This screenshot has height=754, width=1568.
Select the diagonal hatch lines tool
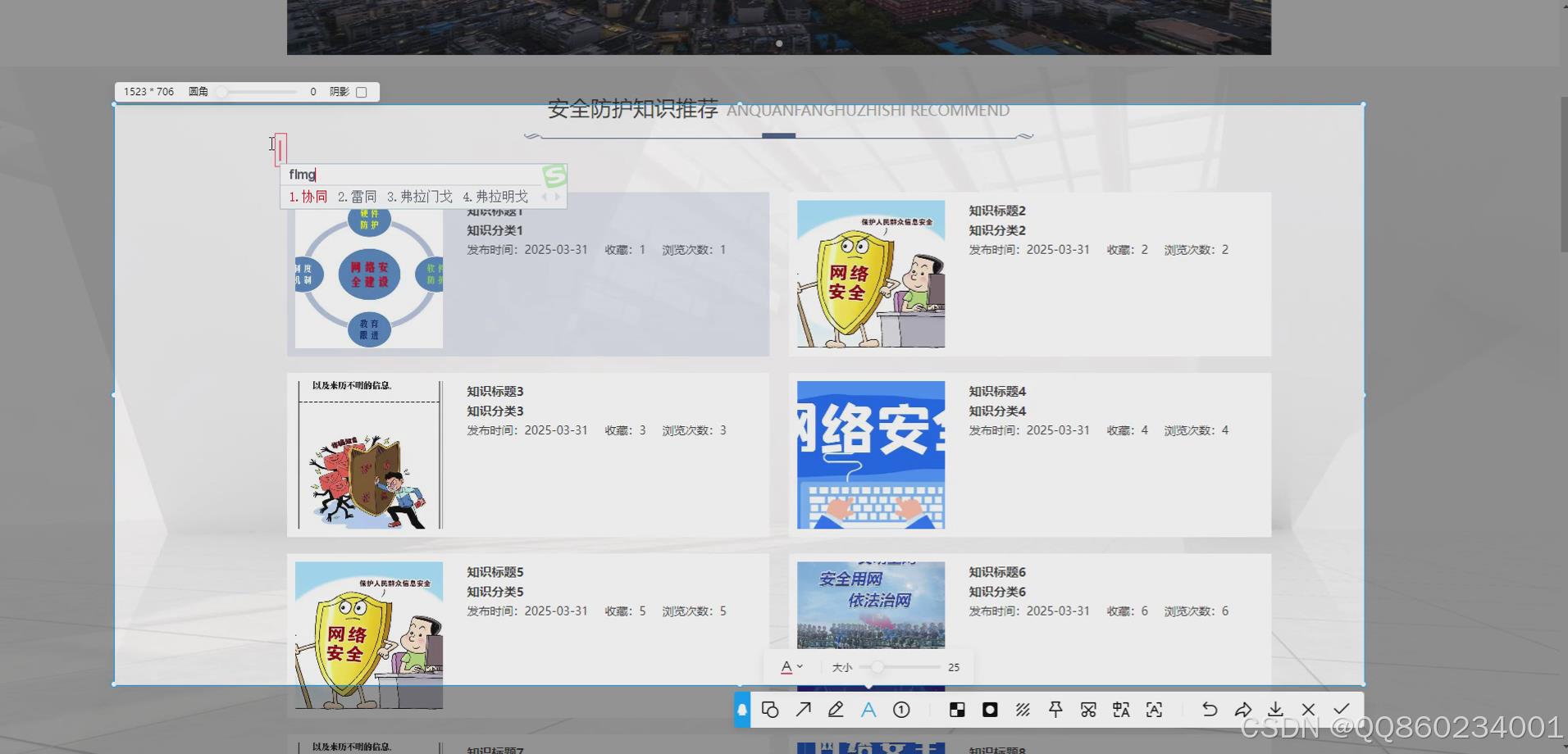(1023, 710)
